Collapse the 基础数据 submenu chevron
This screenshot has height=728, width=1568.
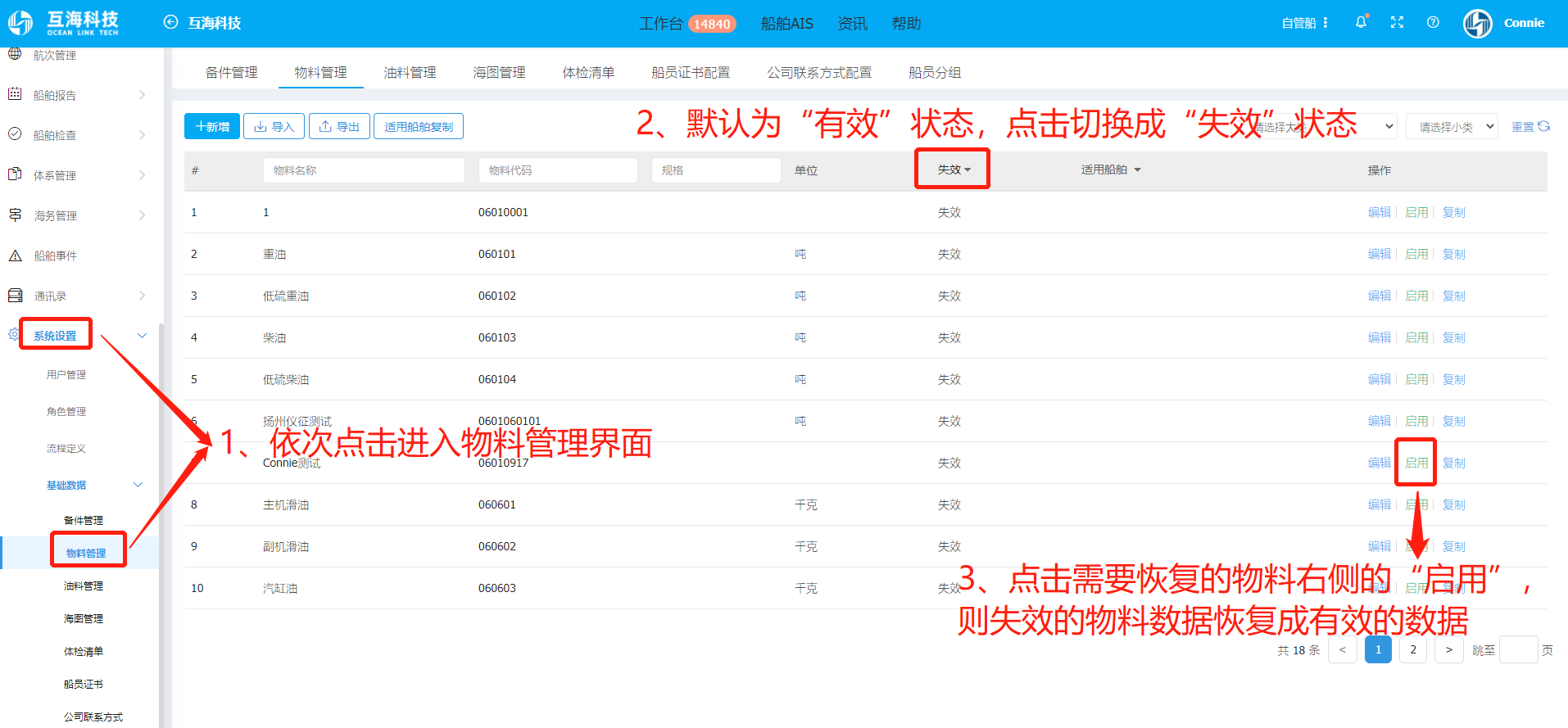click(x=138, y=485)
